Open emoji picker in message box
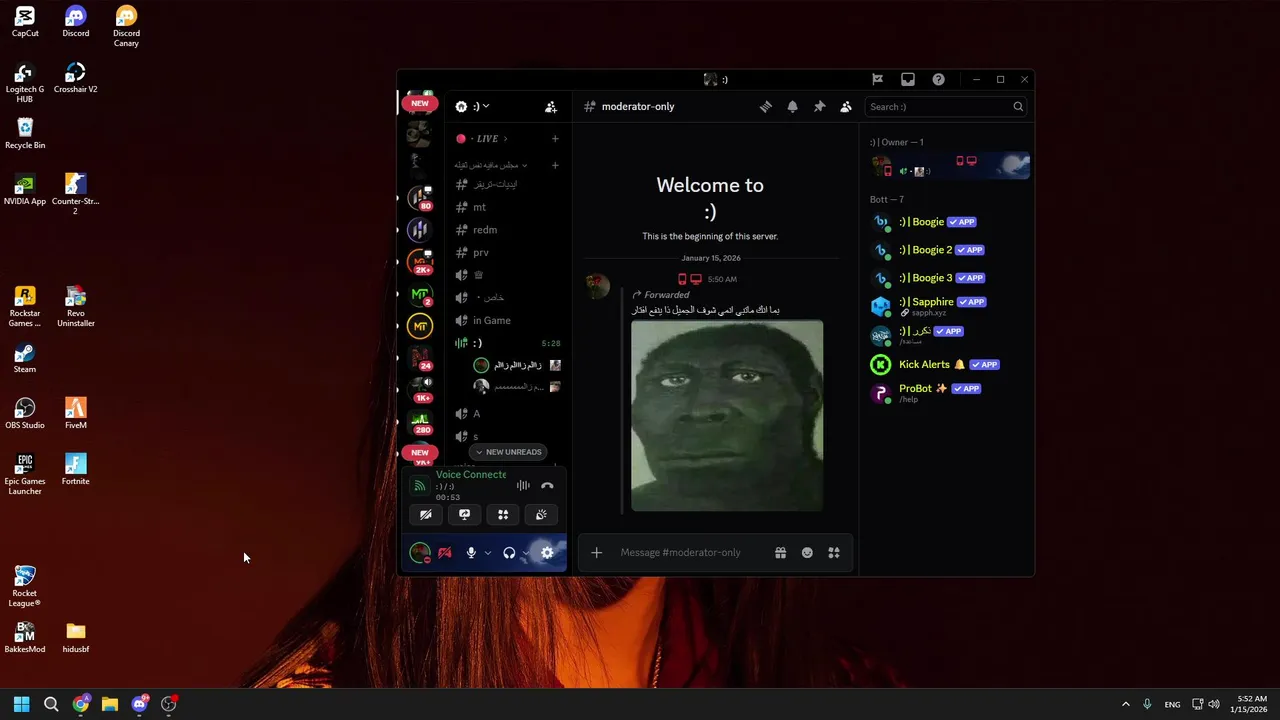1280x720 pixels. pos(807,553)
